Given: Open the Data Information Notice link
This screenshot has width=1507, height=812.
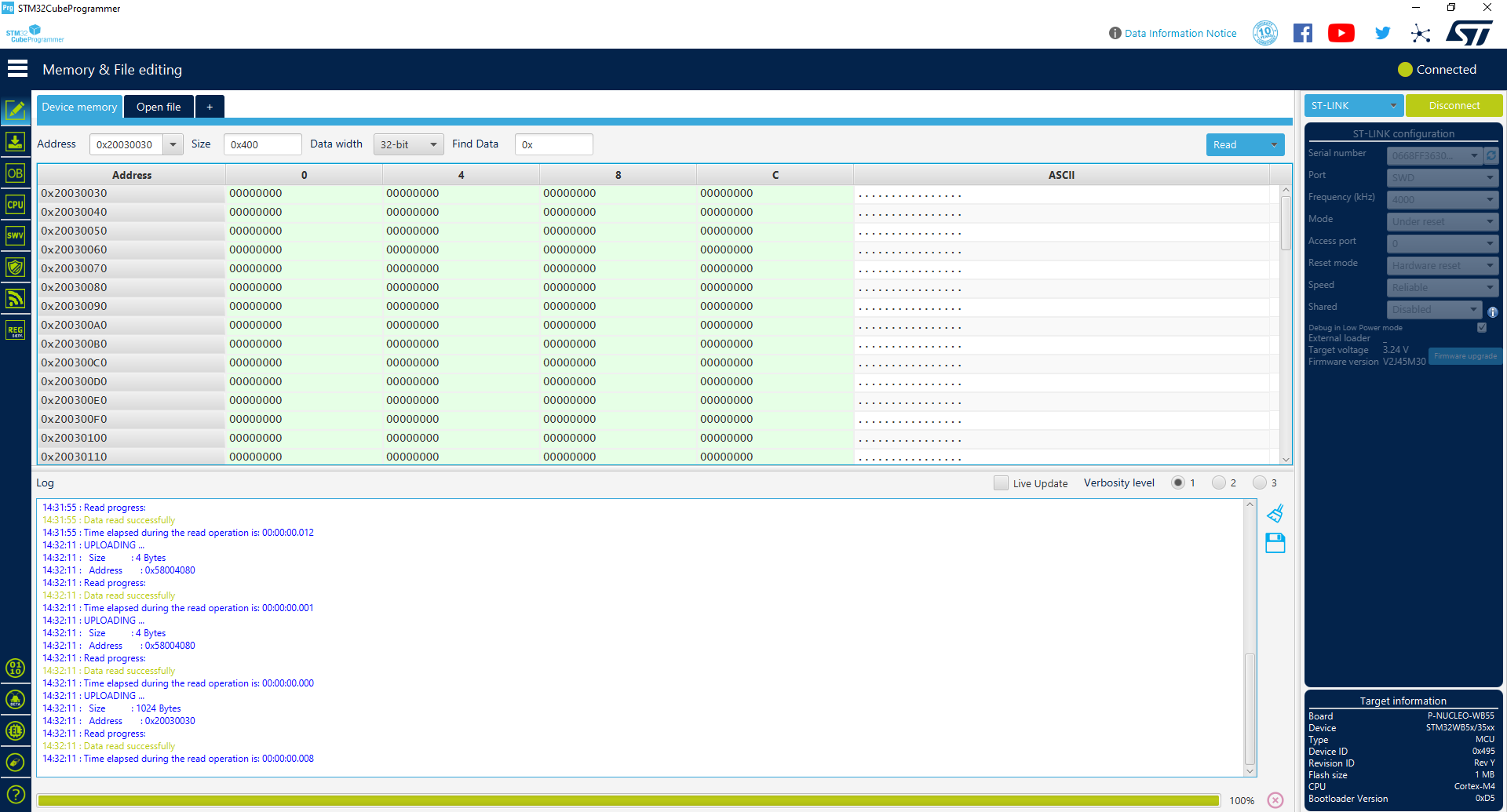Looking at the screenshot, I should (1180, 33).
